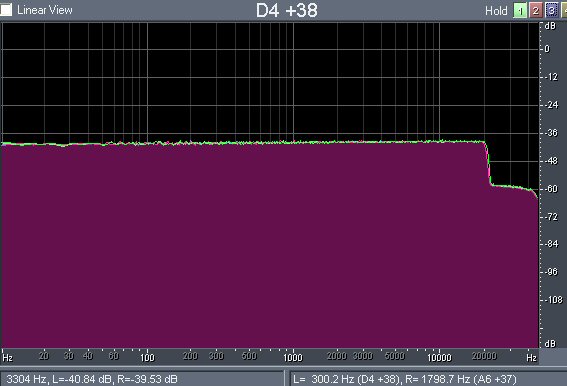The width and height of the screenshot is (567, 386).
Task: Click the -36 dB scale label
Action: [551, 133]
